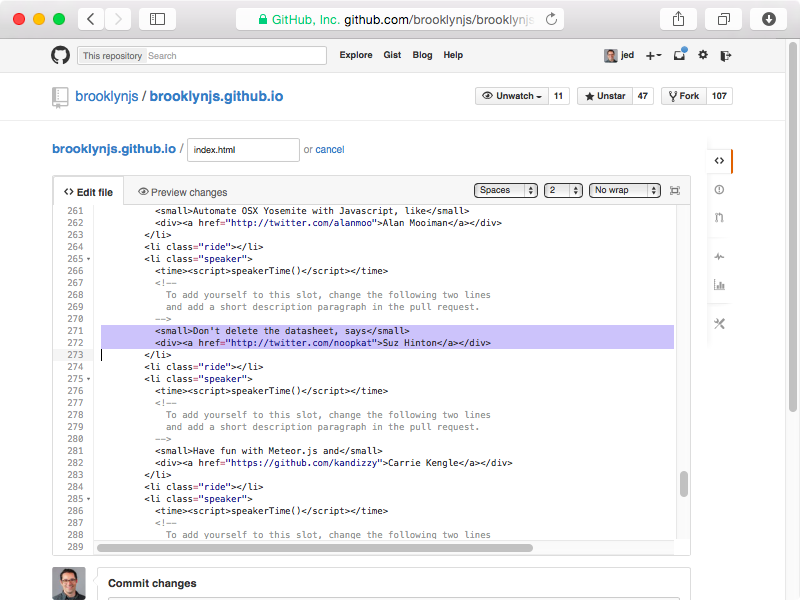This screenshot has height=600, width=800.
Task: Open Gist in the top navigation
Action: pyautogui.click(x=392, y=55)
